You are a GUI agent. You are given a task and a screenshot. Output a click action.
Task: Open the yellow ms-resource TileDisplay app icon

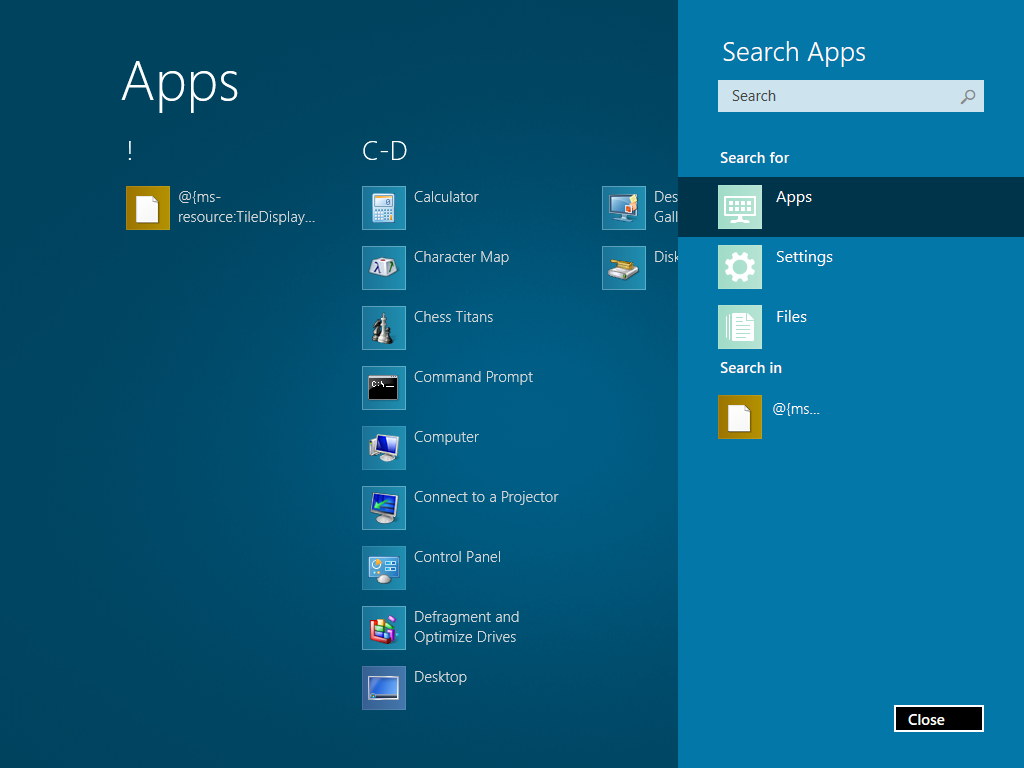(148, 208)
